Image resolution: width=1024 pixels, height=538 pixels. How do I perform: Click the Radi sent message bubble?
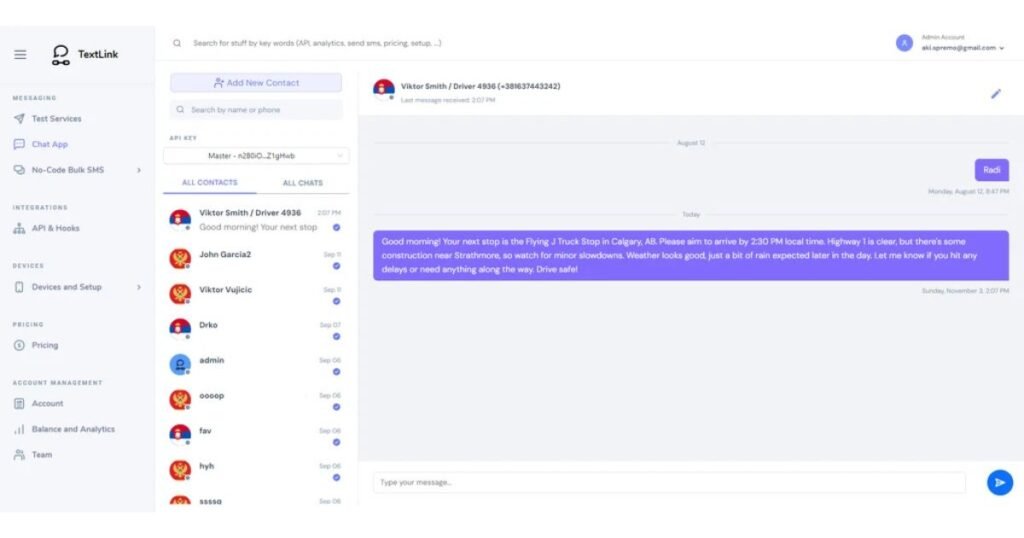tap(991, 170)
